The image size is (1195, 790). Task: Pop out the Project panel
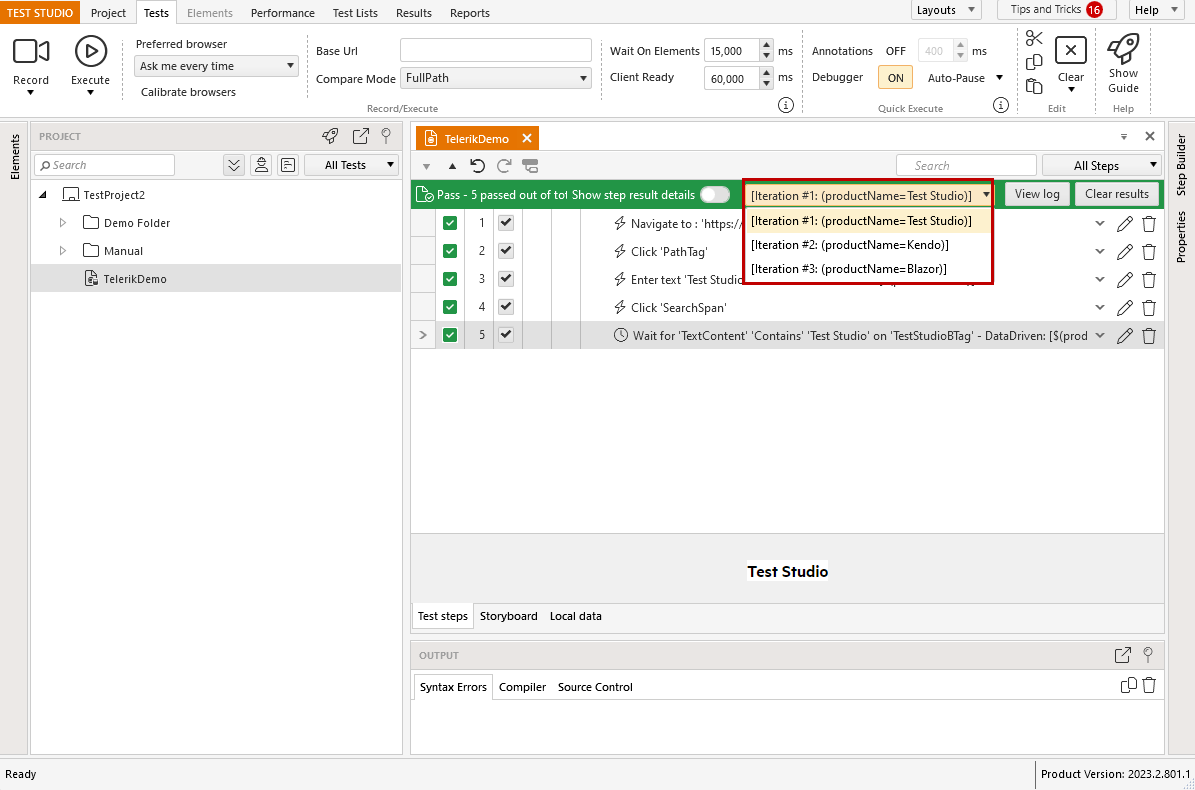pos(360,136)
